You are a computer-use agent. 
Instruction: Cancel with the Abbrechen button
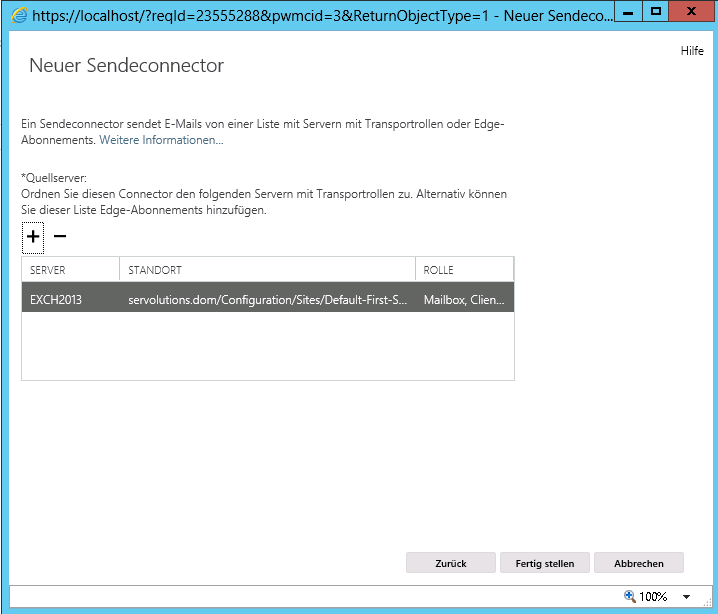point(638,563)
